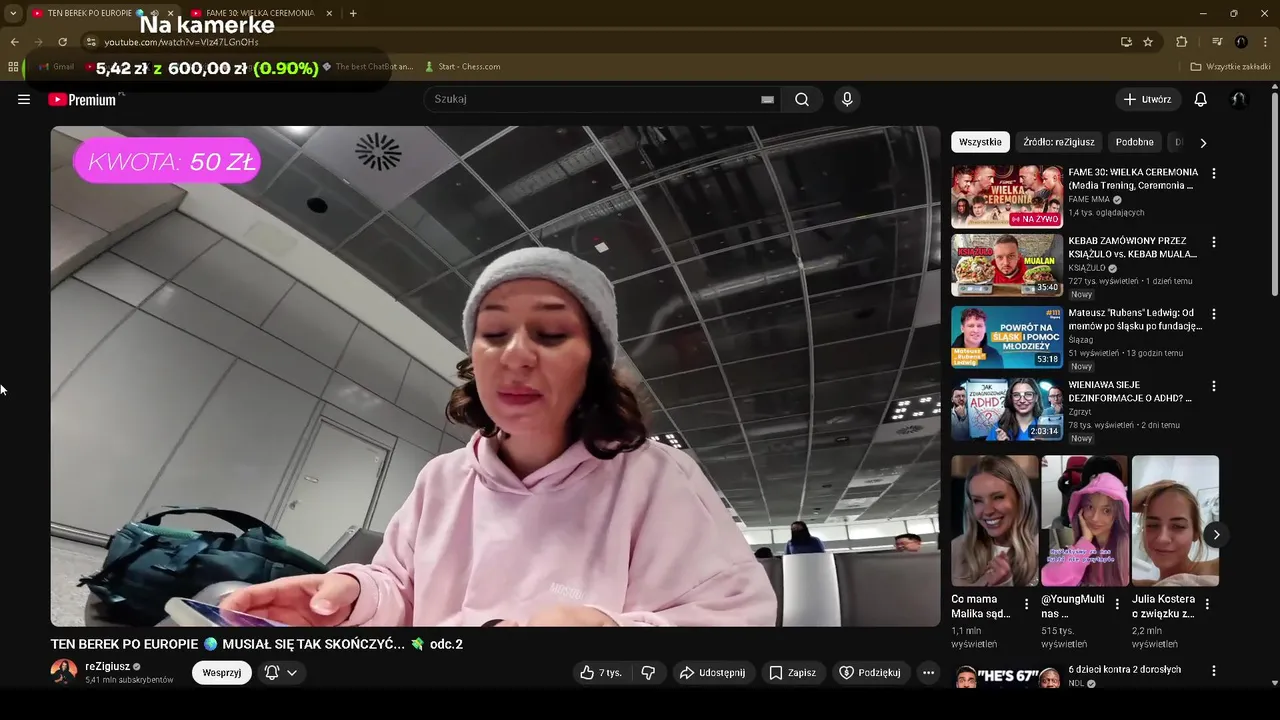Open YouTube account avatar menu
1280x720 pixels.
1239,99
